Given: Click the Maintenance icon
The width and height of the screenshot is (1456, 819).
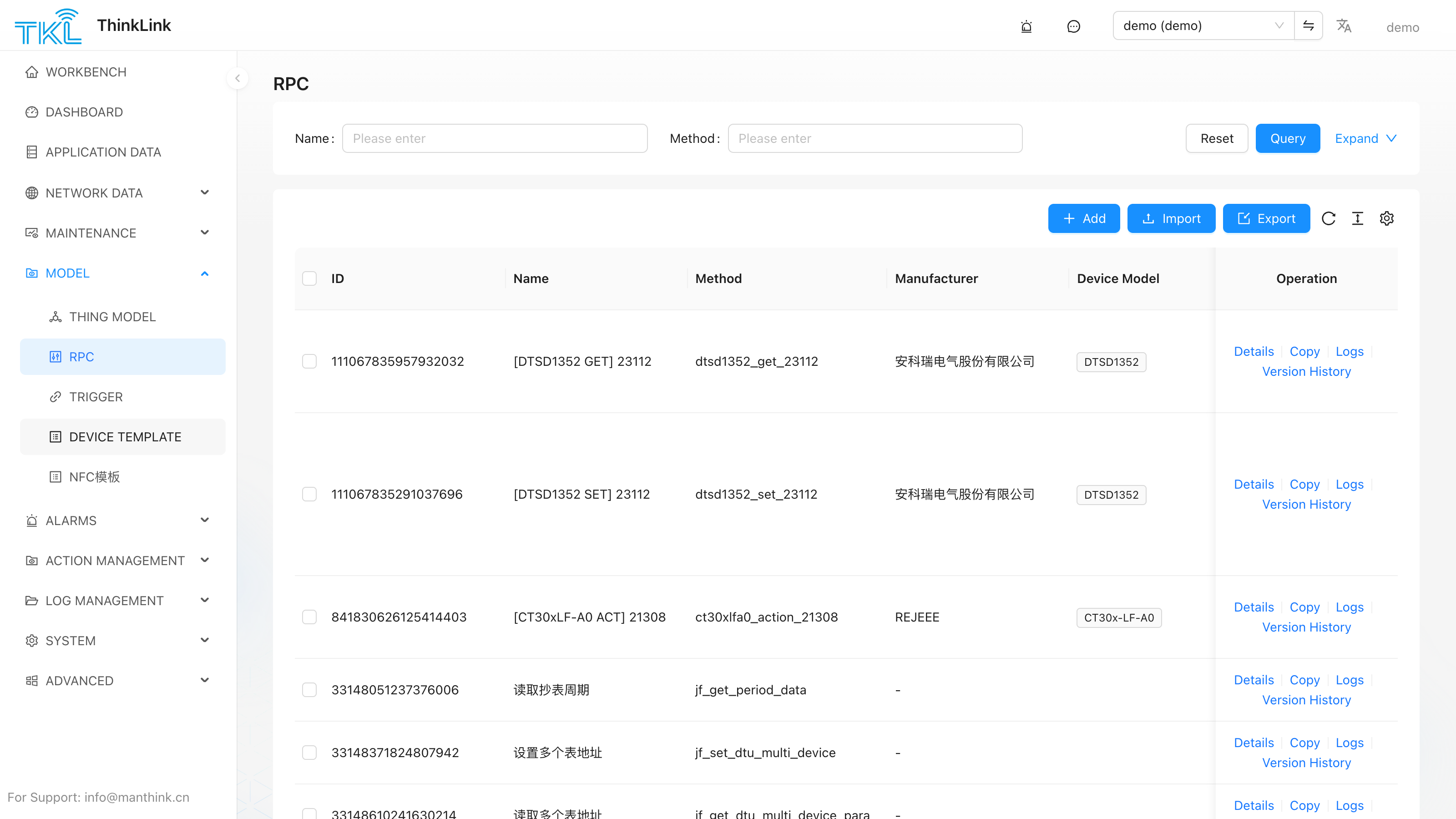Looking at the screenshot, I should (x=32, y=233).
